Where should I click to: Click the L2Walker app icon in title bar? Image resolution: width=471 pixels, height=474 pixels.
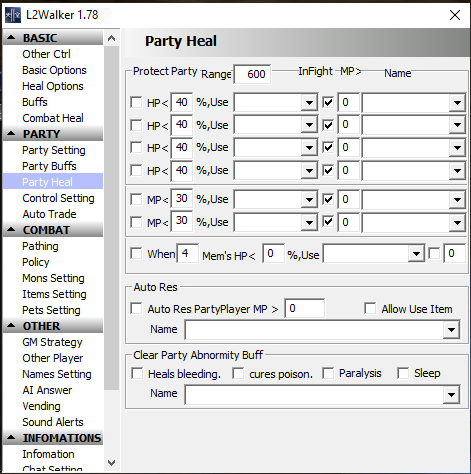point(13,15)
